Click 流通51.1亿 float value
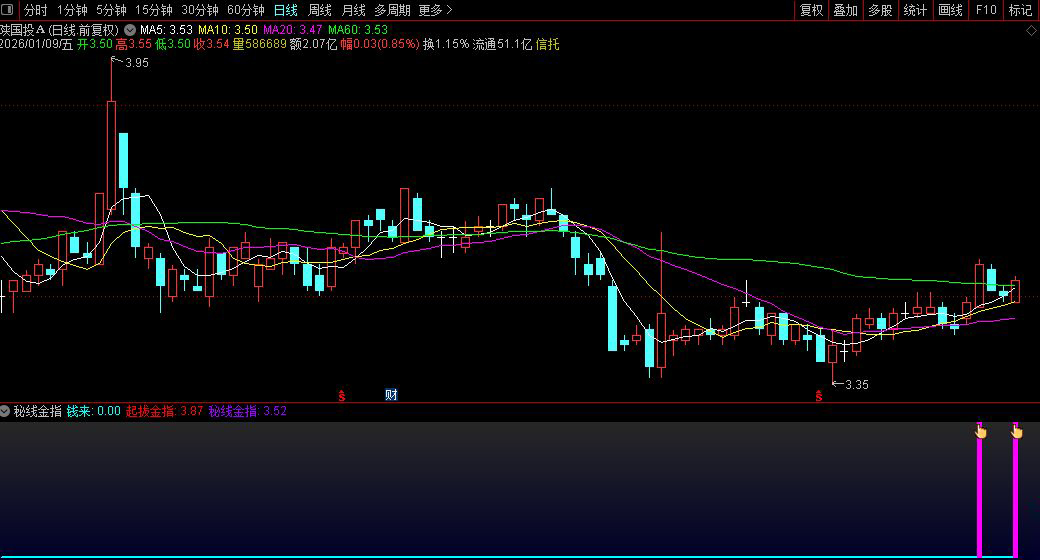The width and height of the screenshot is (1040, 560). (x=502, y=44)
